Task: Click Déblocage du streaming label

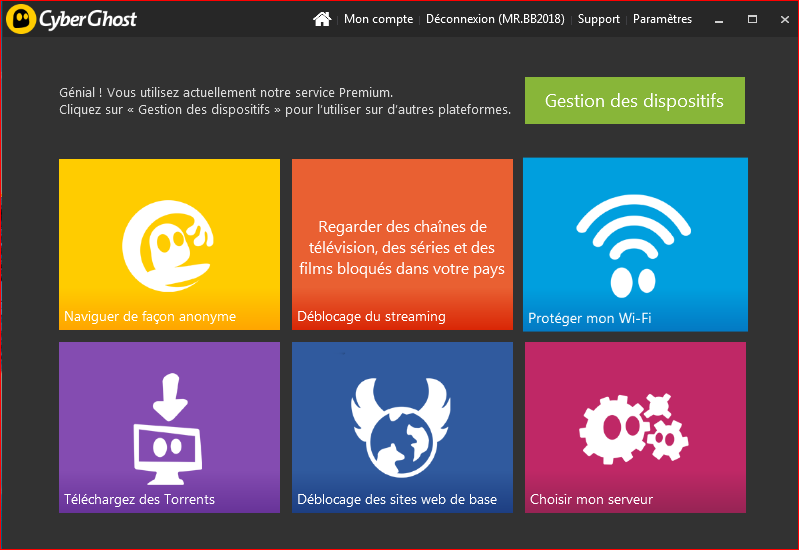Action: pos(371,317)
